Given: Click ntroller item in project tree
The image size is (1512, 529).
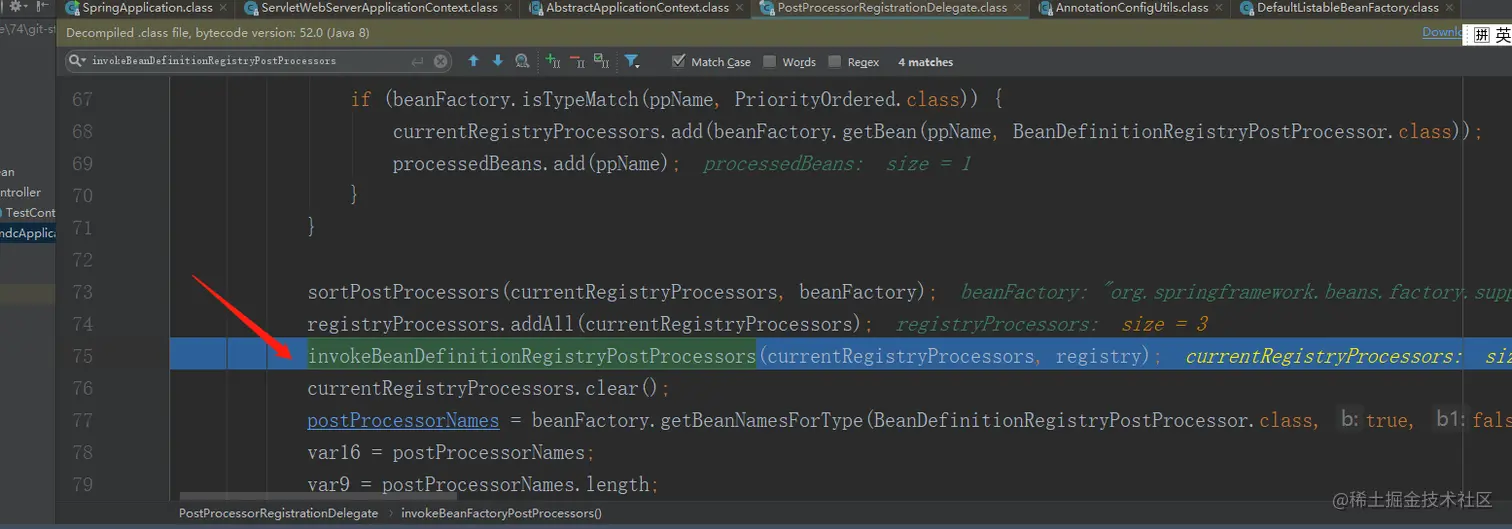Looking at the screenshot, I should (21, 192).
